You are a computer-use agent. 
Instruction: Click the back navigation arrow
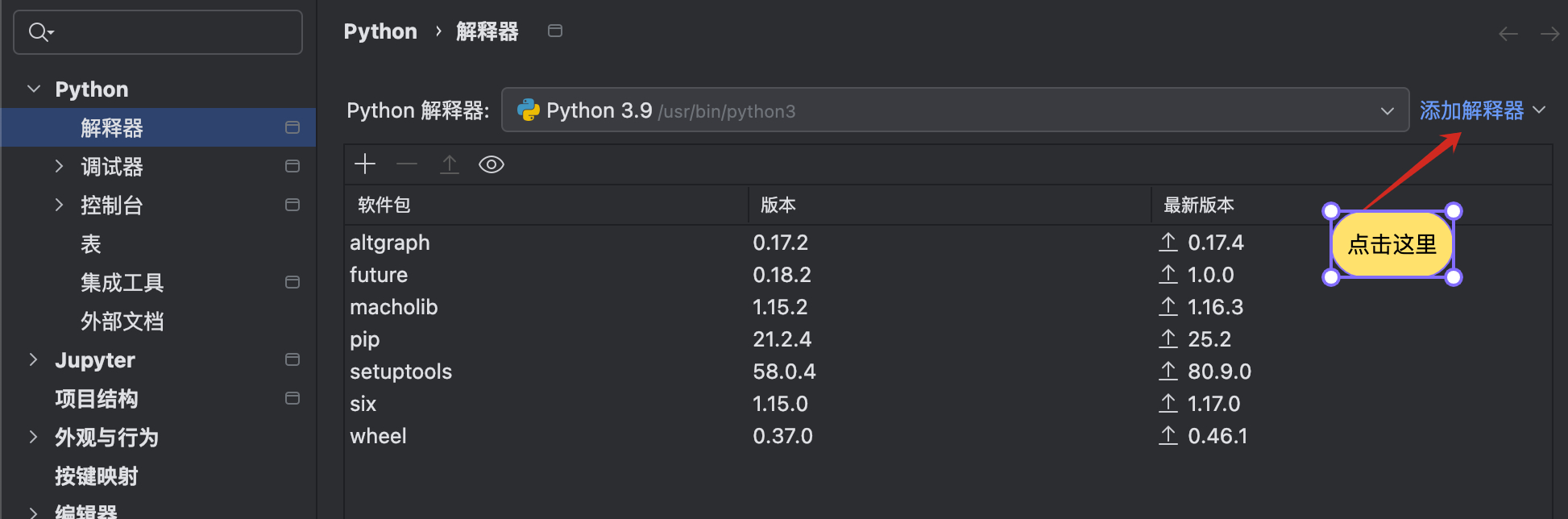[x=1508, y=34]
